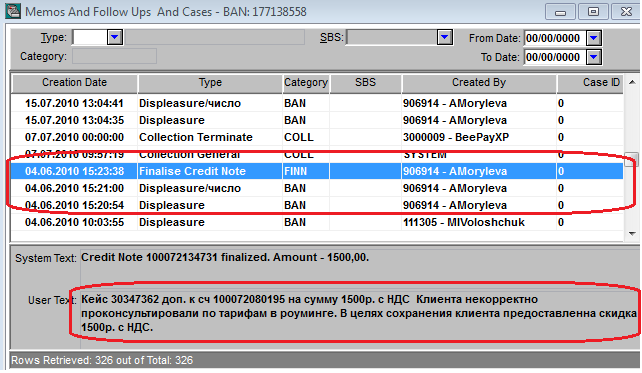This screenshot has height=373, width=642.
Task: Select row dated 15.07.2010 13:04:35
Action: click(x=317, y=120)
